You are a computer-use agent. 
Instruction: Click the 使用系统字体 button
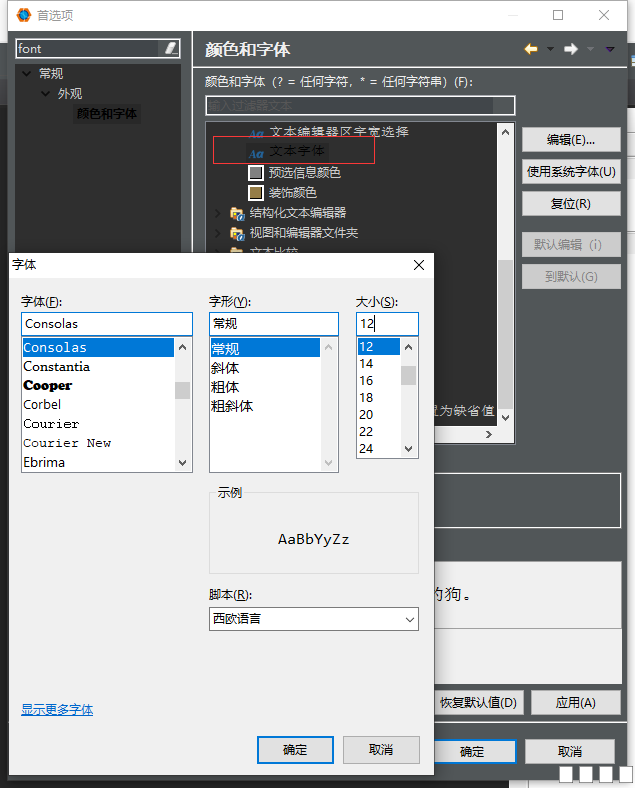571,171
